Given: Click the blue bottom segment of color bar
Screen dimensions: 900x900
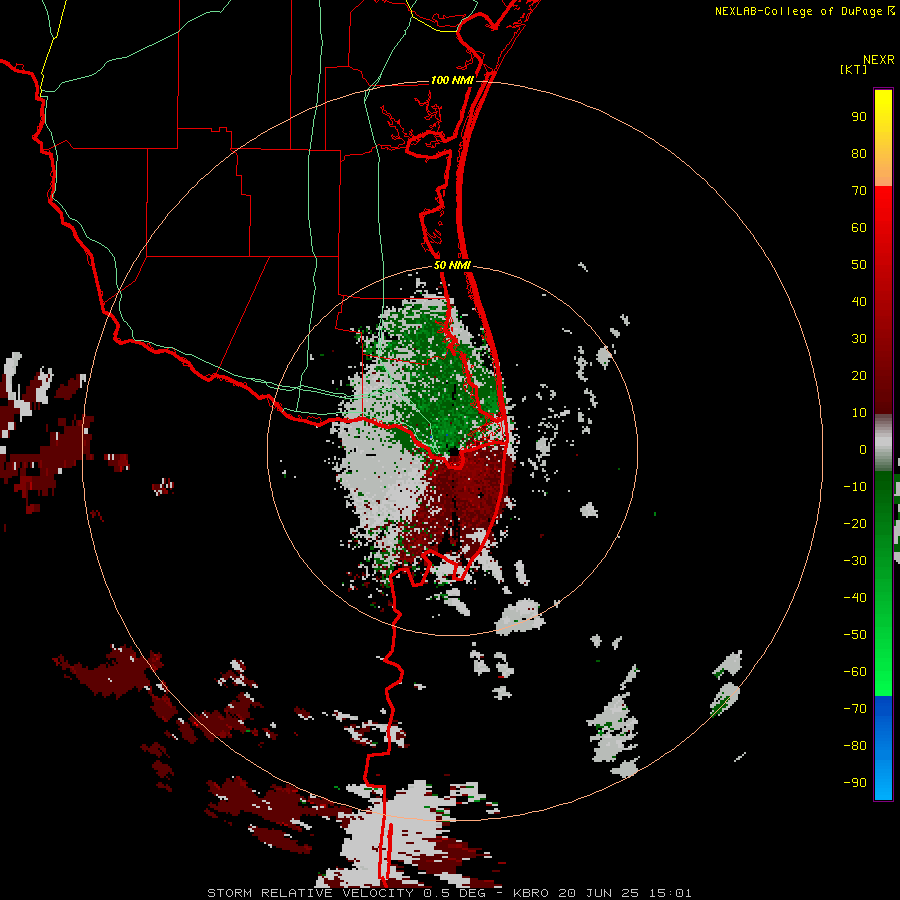Looking at the screenshot, I should tap(883, 748).
